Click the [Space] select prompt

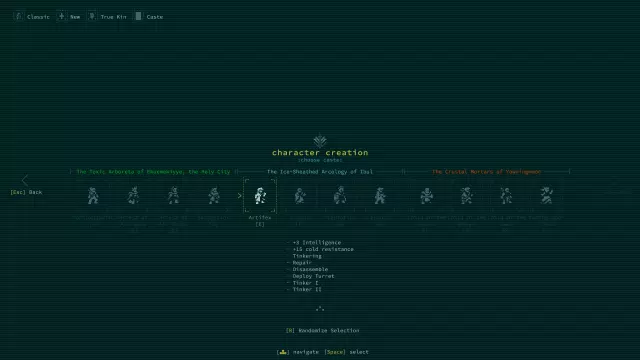[x=346, y=352]
